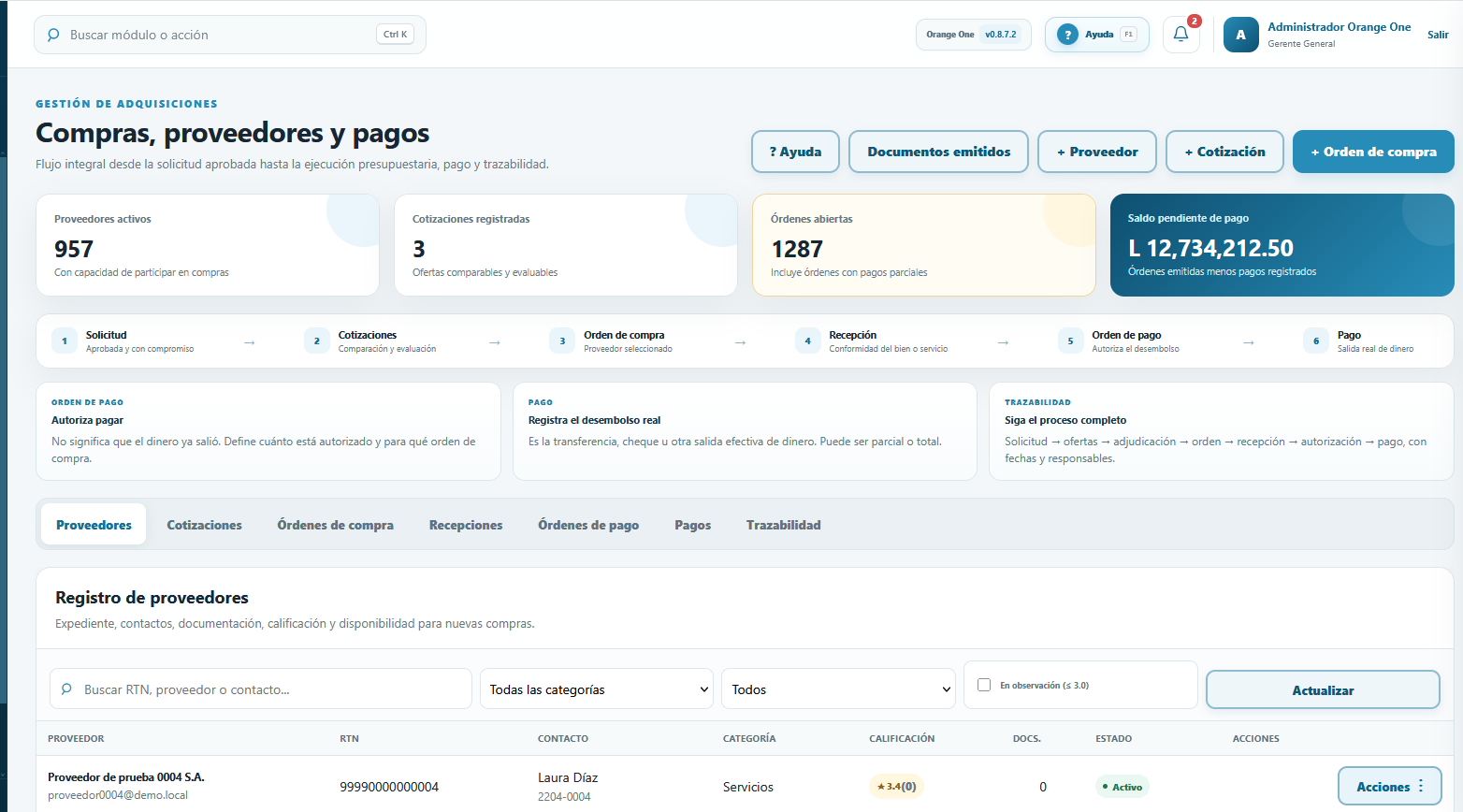Click the + Cotización button

coord(1224,152)
